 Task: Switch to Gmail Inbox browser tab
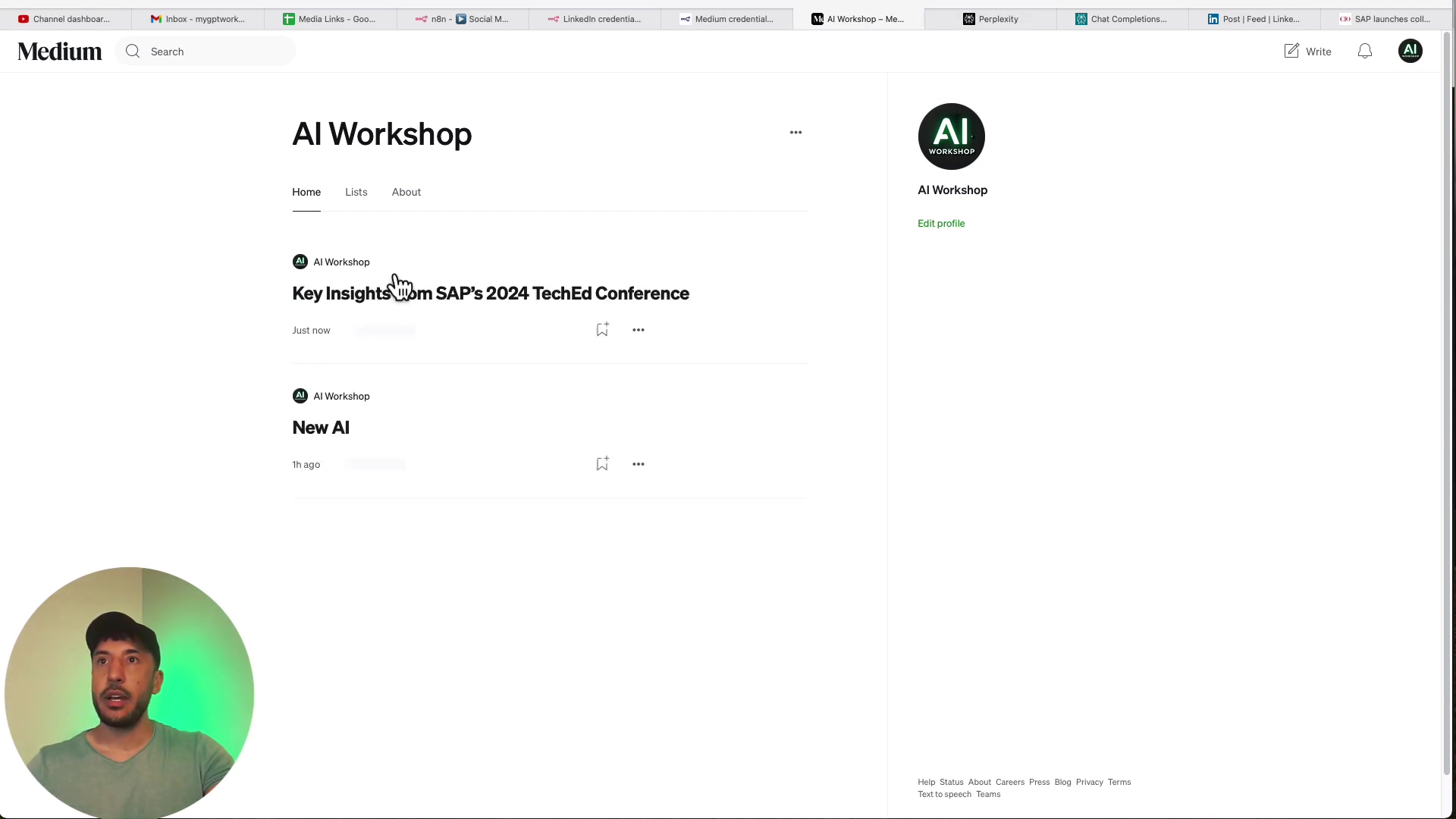click(x=198, y=19)
